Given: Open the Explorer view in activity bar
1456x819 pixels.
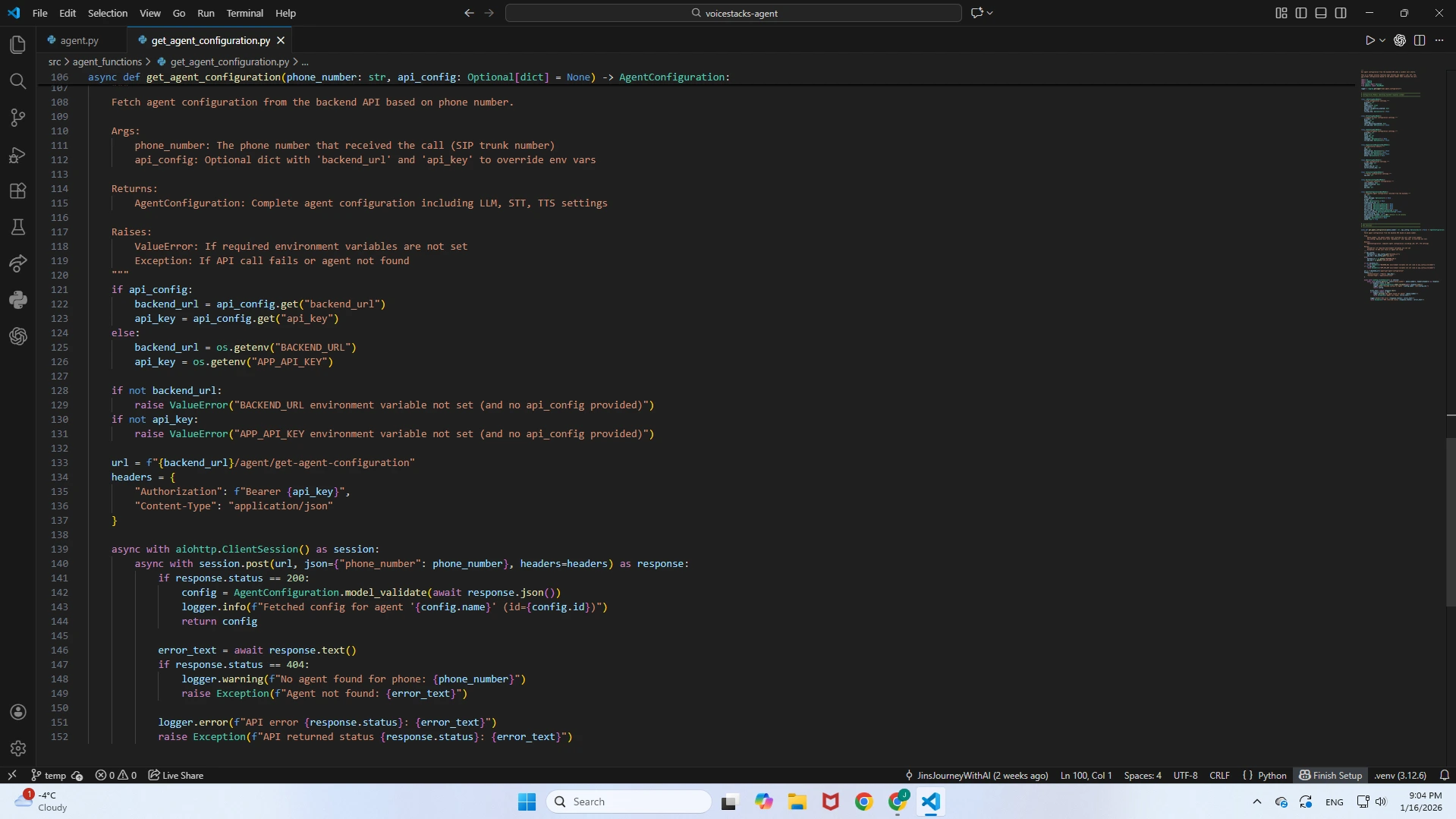Looking at the screenshot, I should (18, 45).
